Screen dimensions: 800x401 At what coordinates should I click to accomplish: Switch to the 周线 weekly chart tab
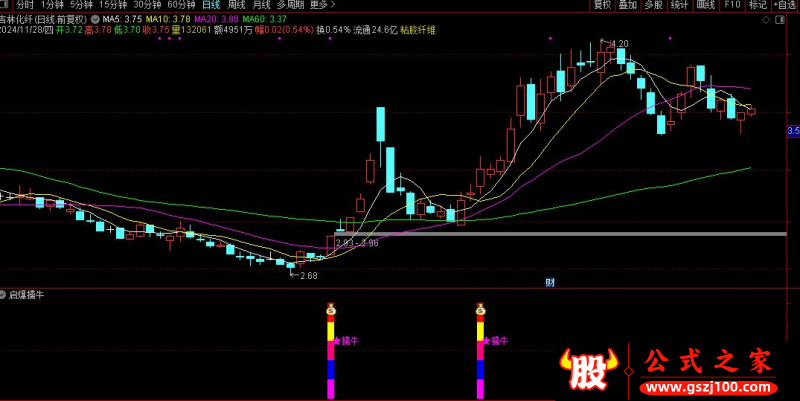pos(237,5)
